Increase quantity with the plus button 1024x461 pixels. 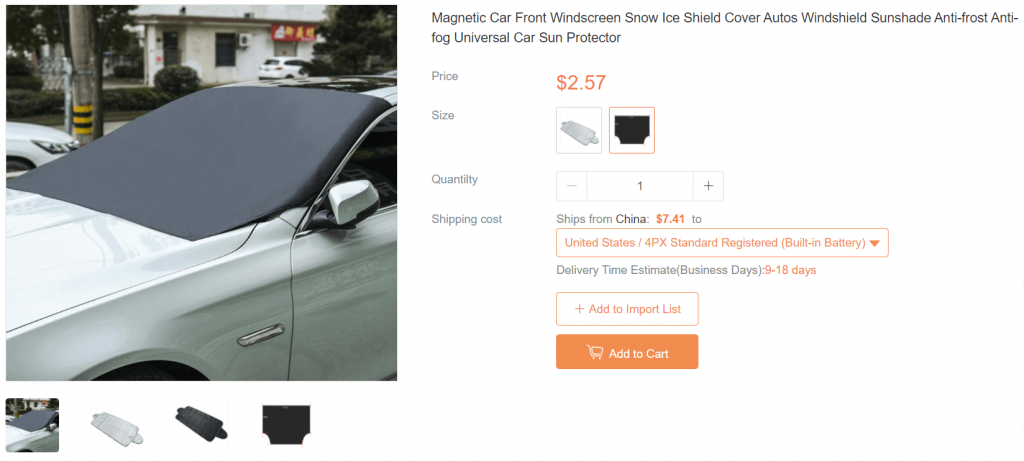click(708, 186)
